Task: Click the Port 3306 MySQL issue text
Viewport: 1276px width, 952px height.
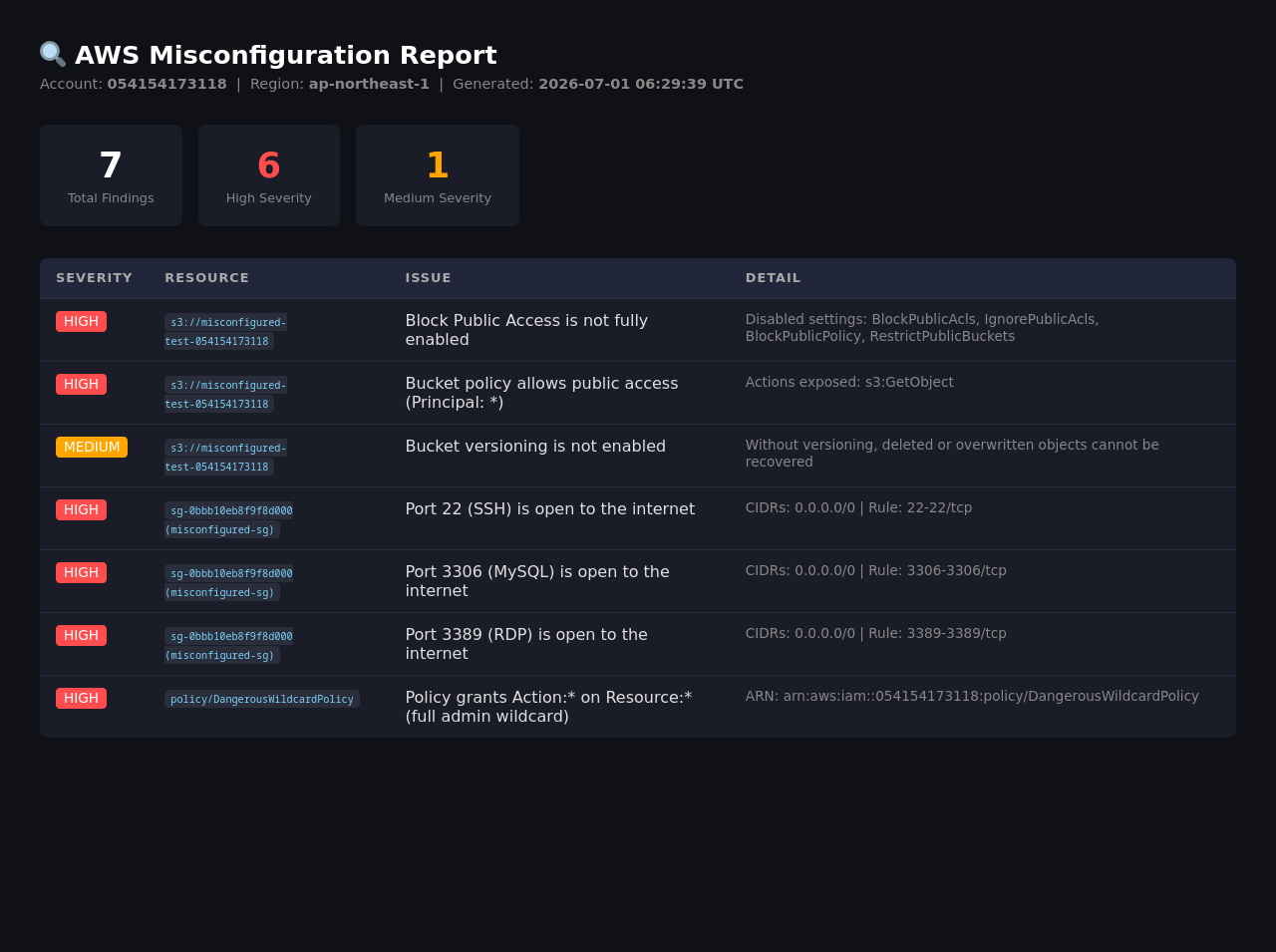Action: tap(537, 581)
